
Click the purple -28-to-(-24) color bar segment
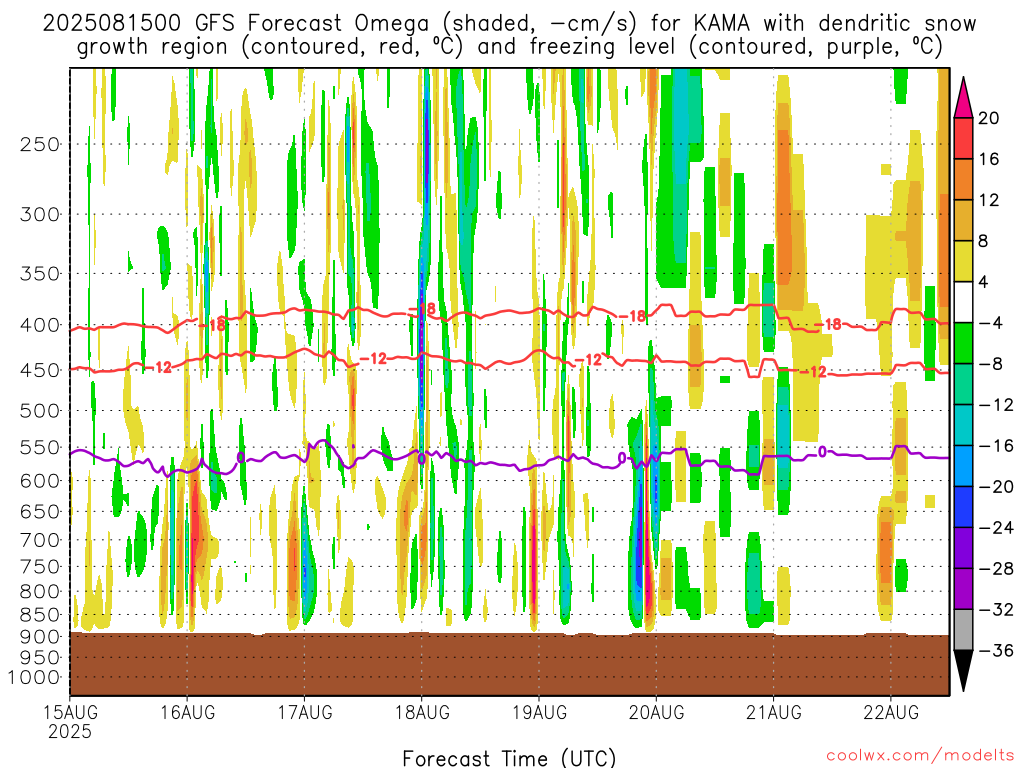click(963, 548)
